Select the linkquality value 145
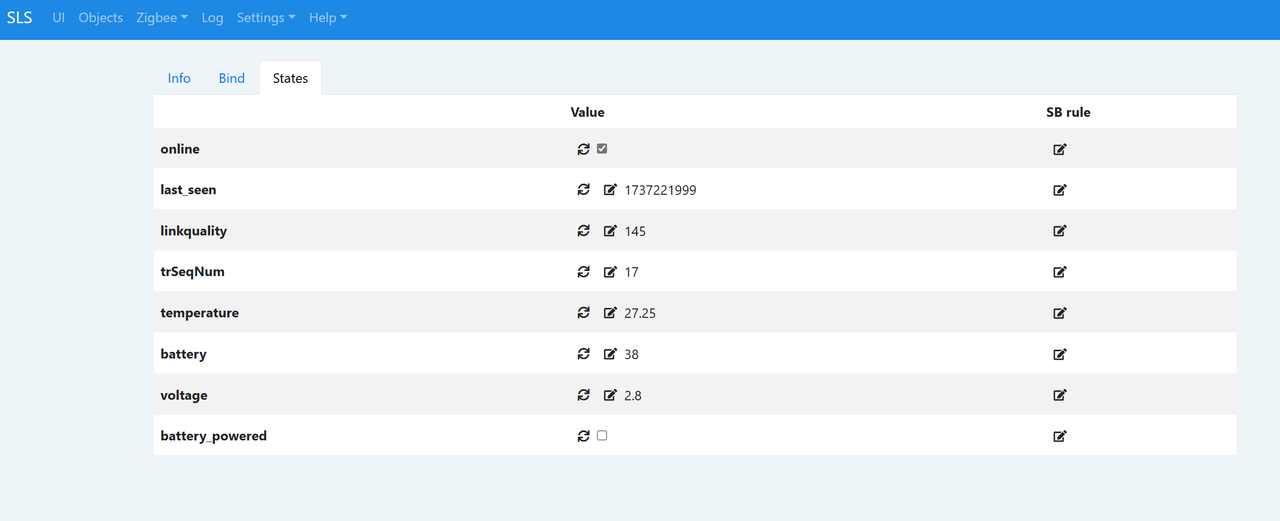 (635, 231)
